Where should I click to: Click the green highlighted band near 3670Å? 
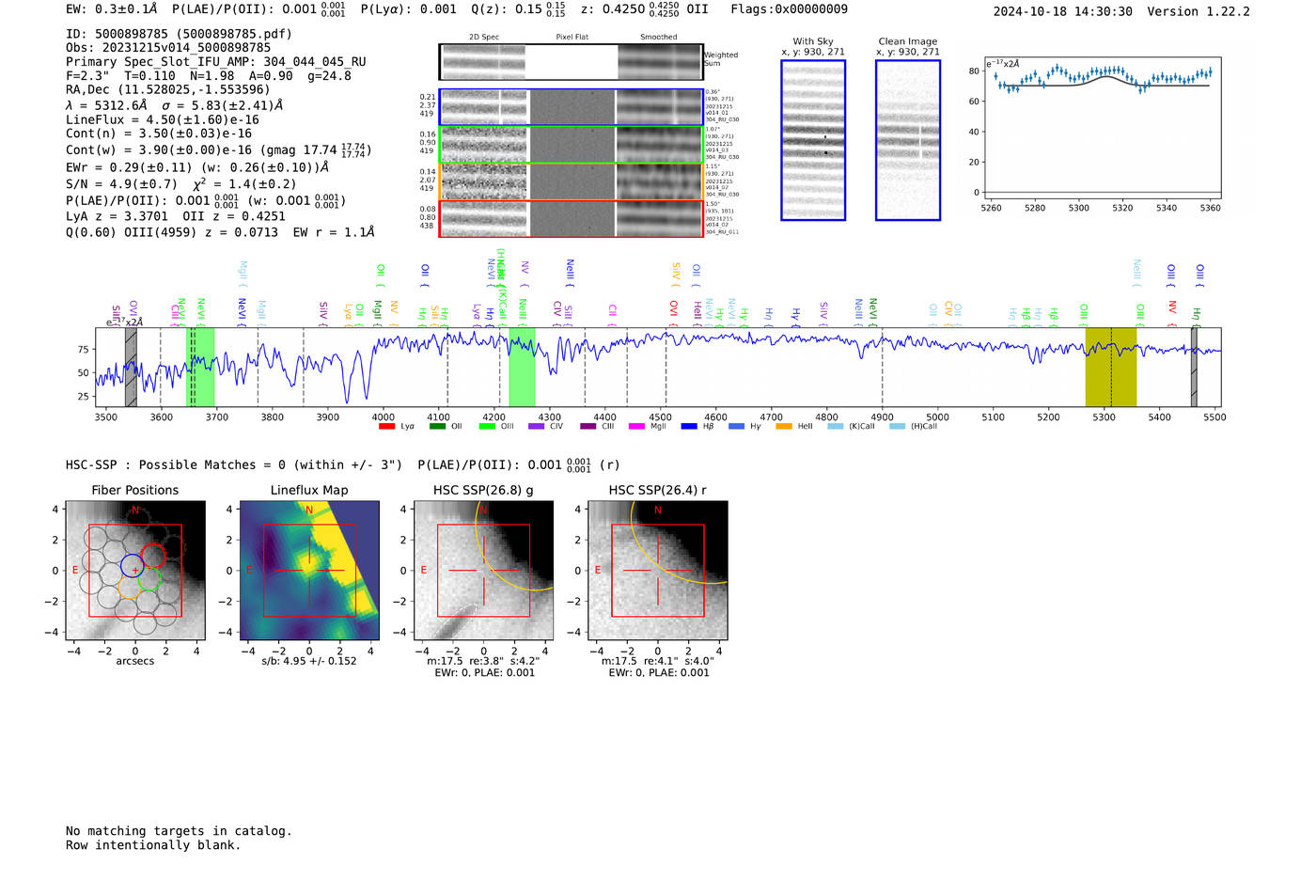coord(200,367)
